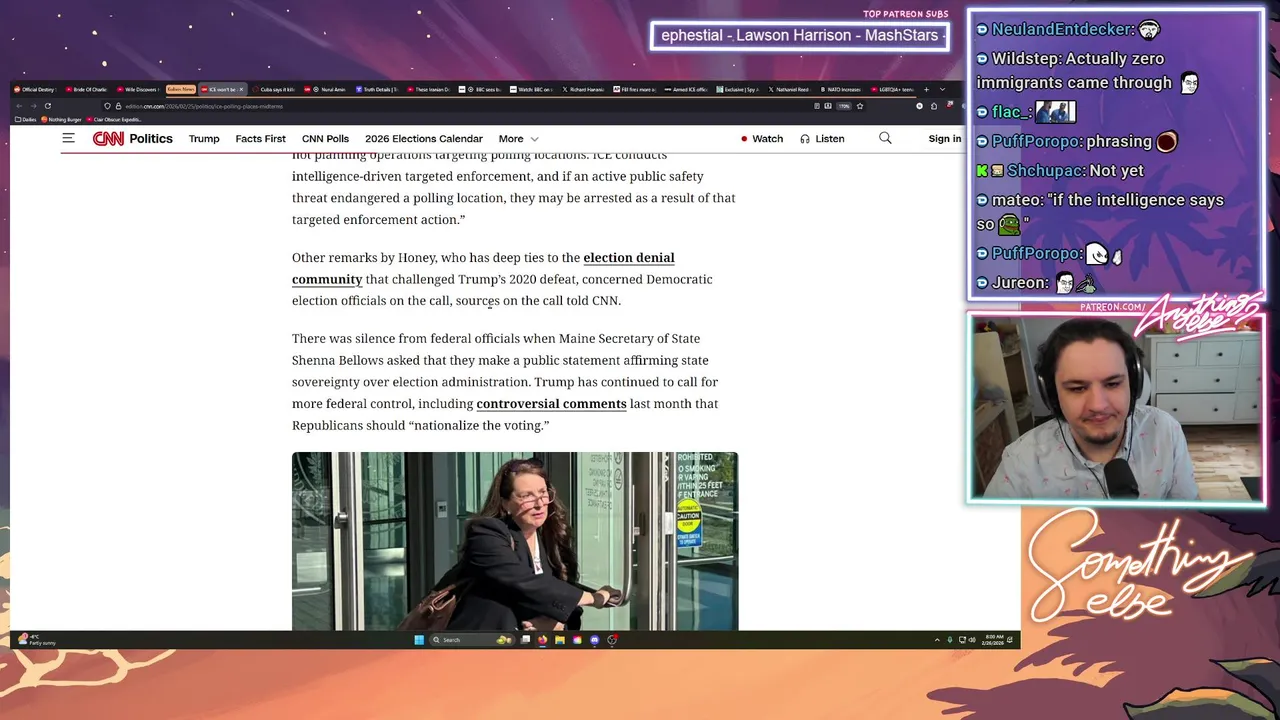1280x720 pixels.
Task: Open the Trump nav section
Action: coord(204,139)
